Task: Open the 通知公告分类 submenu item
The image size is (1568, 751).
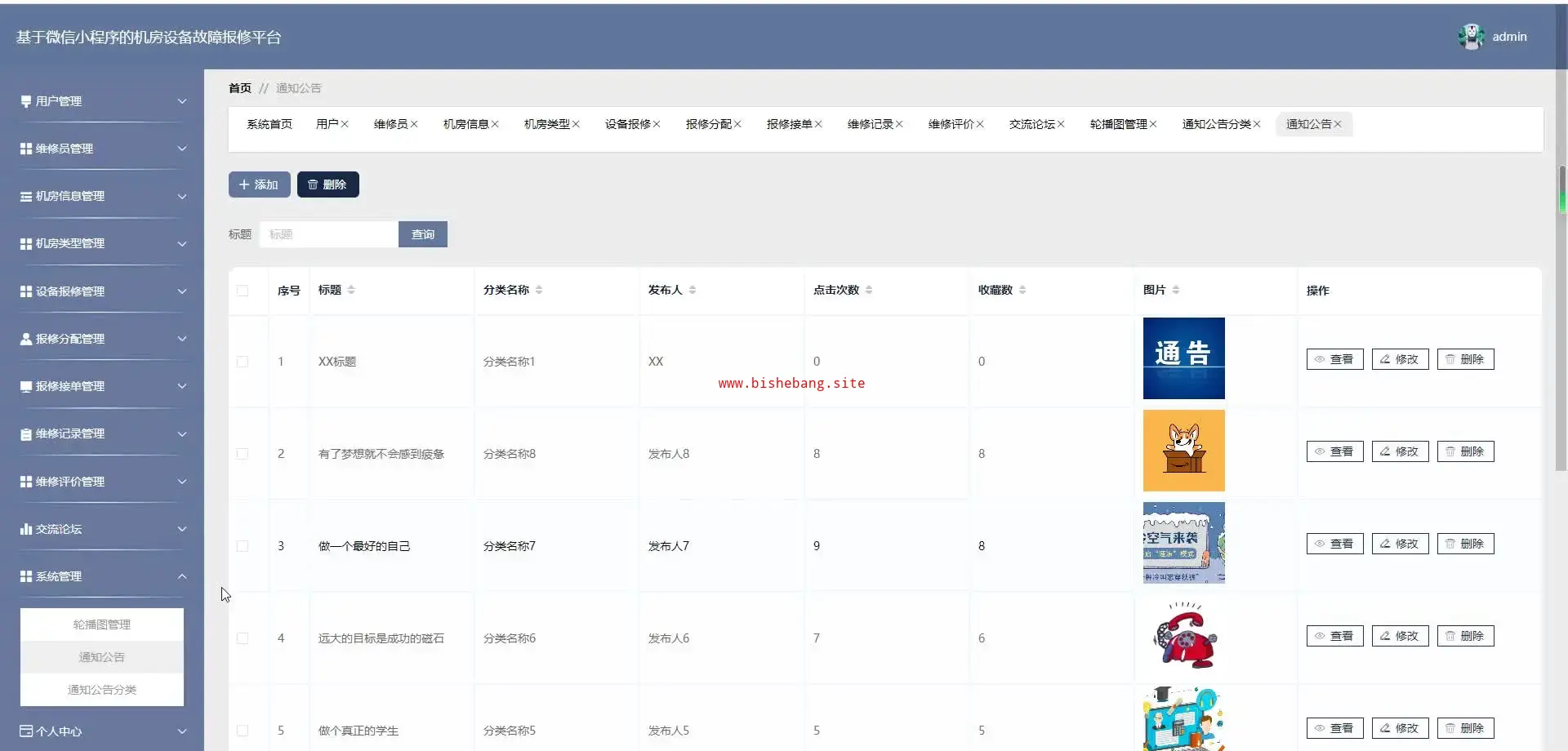Action: point(102,690)
